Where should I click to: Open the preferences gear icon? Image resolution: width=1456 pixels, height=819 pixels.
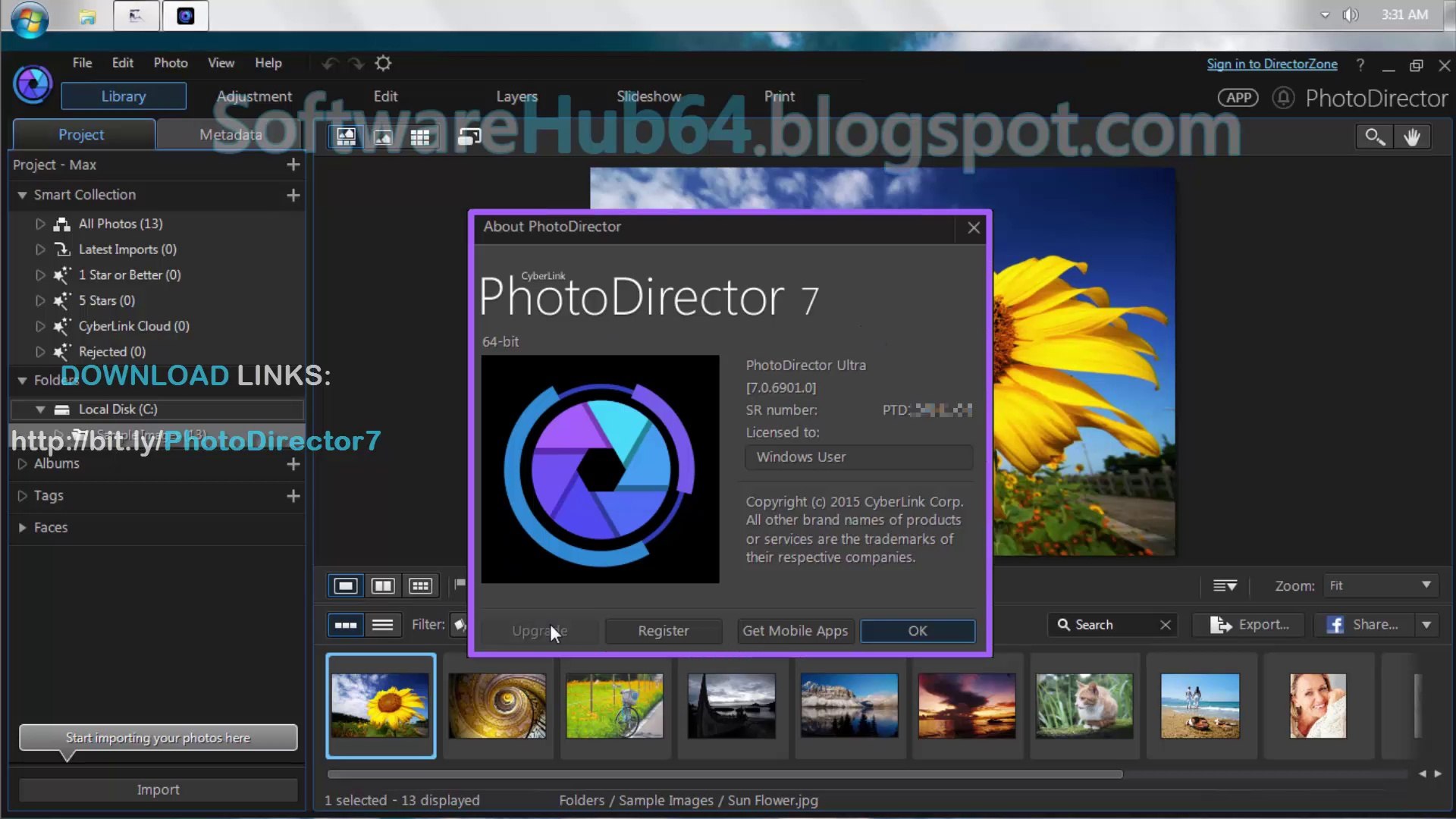tap(384, 63)
